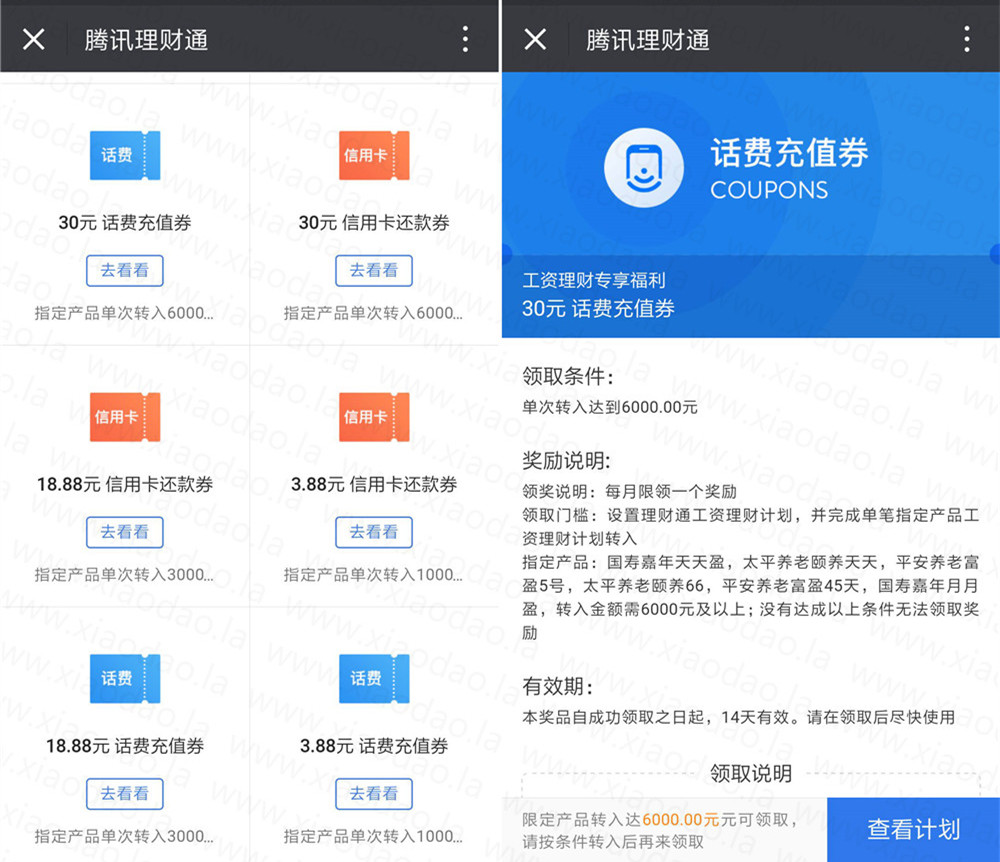The width and height of the screenshot is (1000, 862).
Task: Select the 30元 信用卡还款券 title
Action: pos(374,223)
